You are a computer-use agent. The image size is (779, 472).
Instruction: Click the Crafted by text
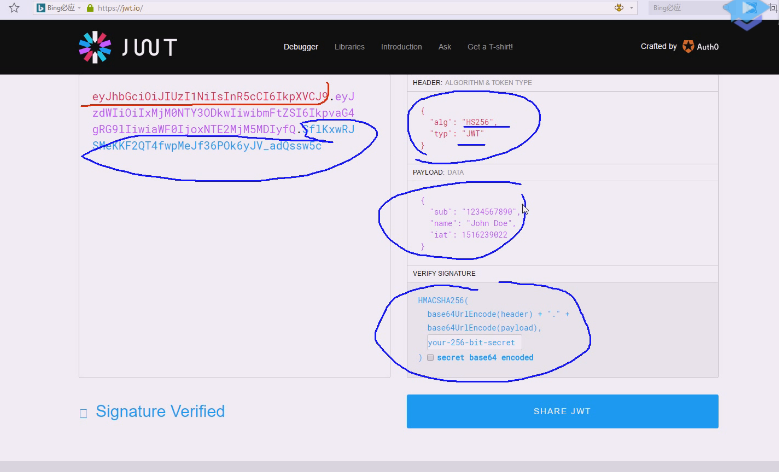(658, 46)
